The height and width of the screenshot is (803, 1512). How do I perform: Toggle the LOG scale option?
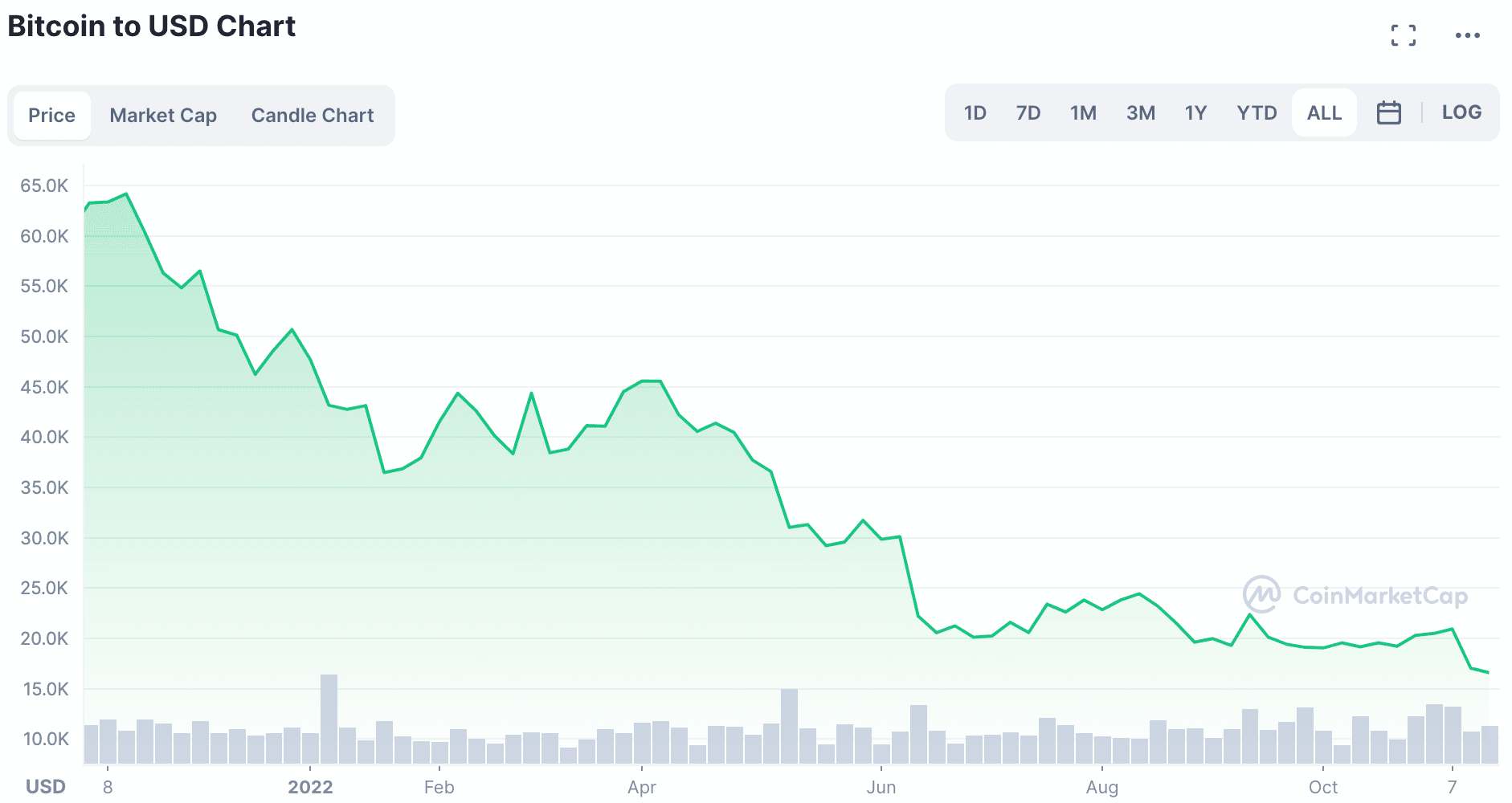[1461, 112]
